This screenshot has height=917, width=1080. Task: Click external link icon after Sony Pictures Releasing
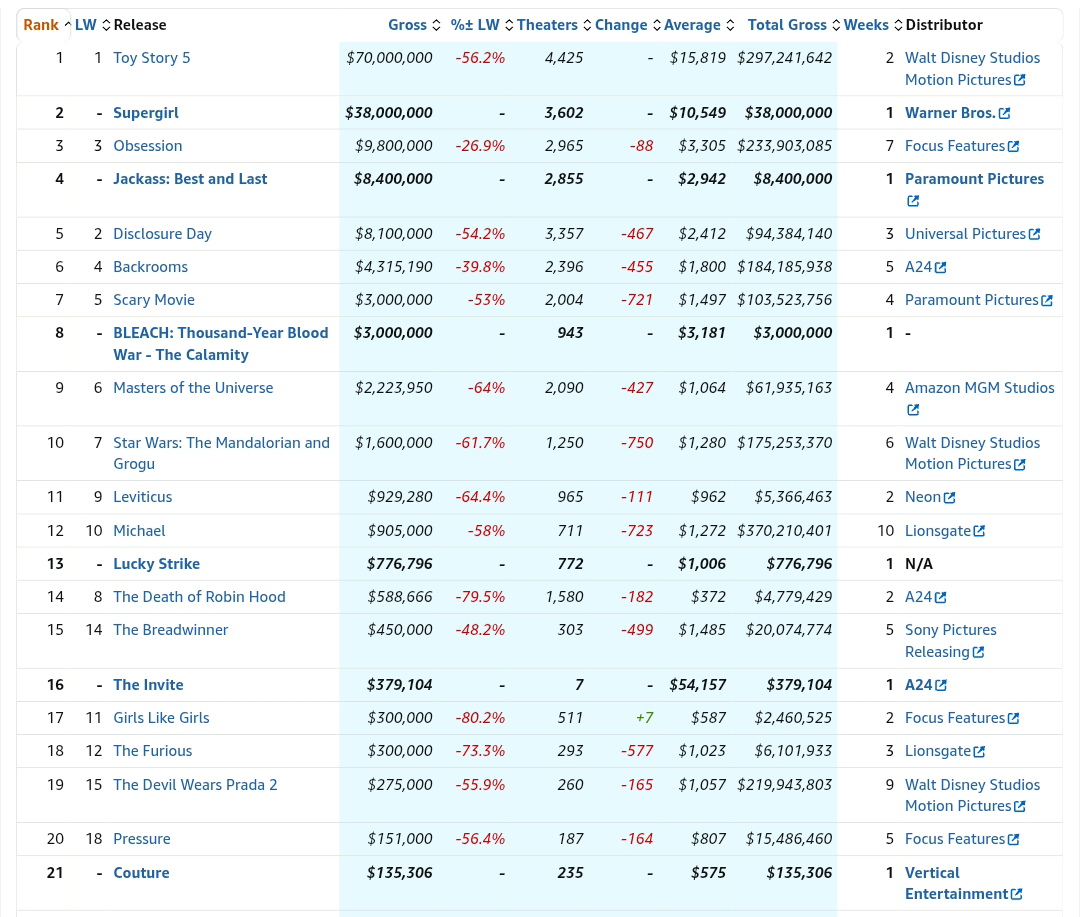[x=978, y=652]
